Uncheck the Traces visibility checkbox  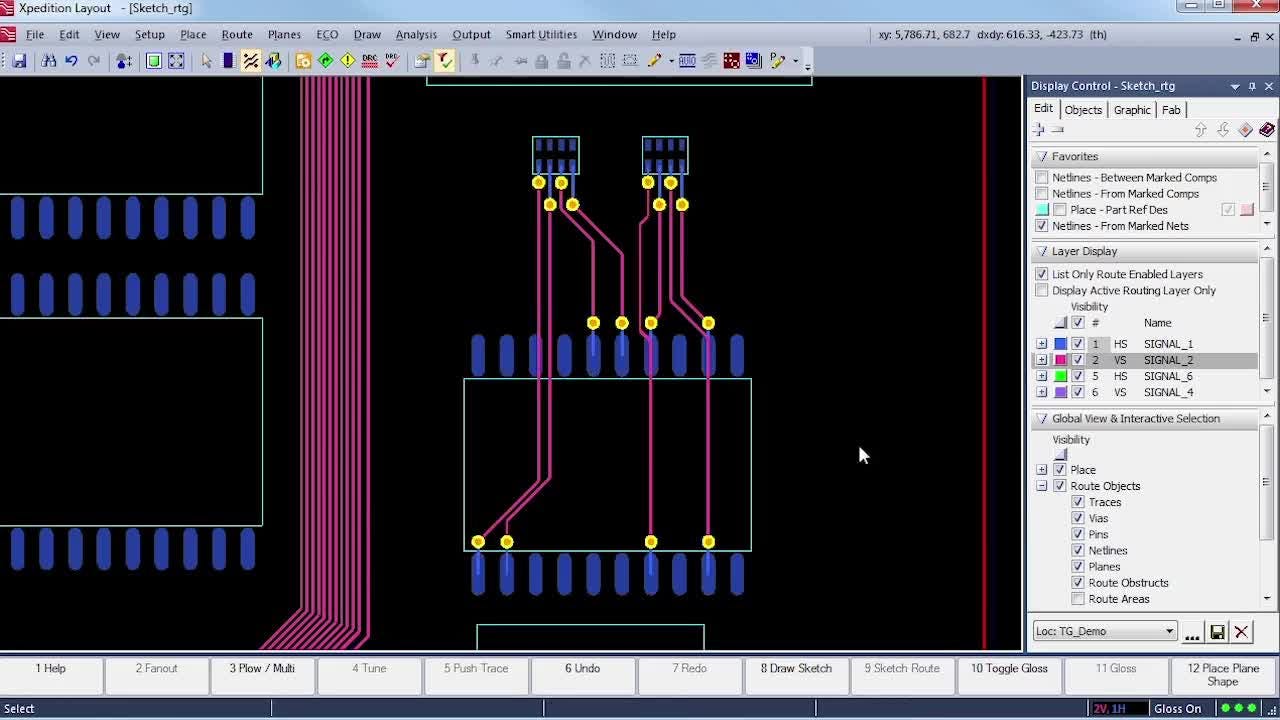click(1078, 502)
